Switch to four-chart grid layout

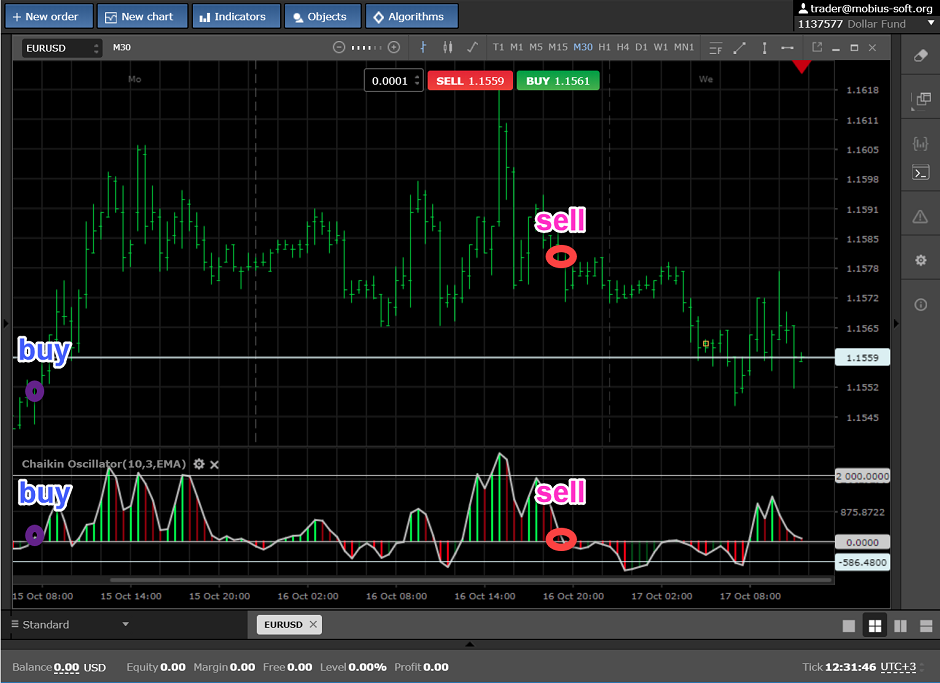875,626
